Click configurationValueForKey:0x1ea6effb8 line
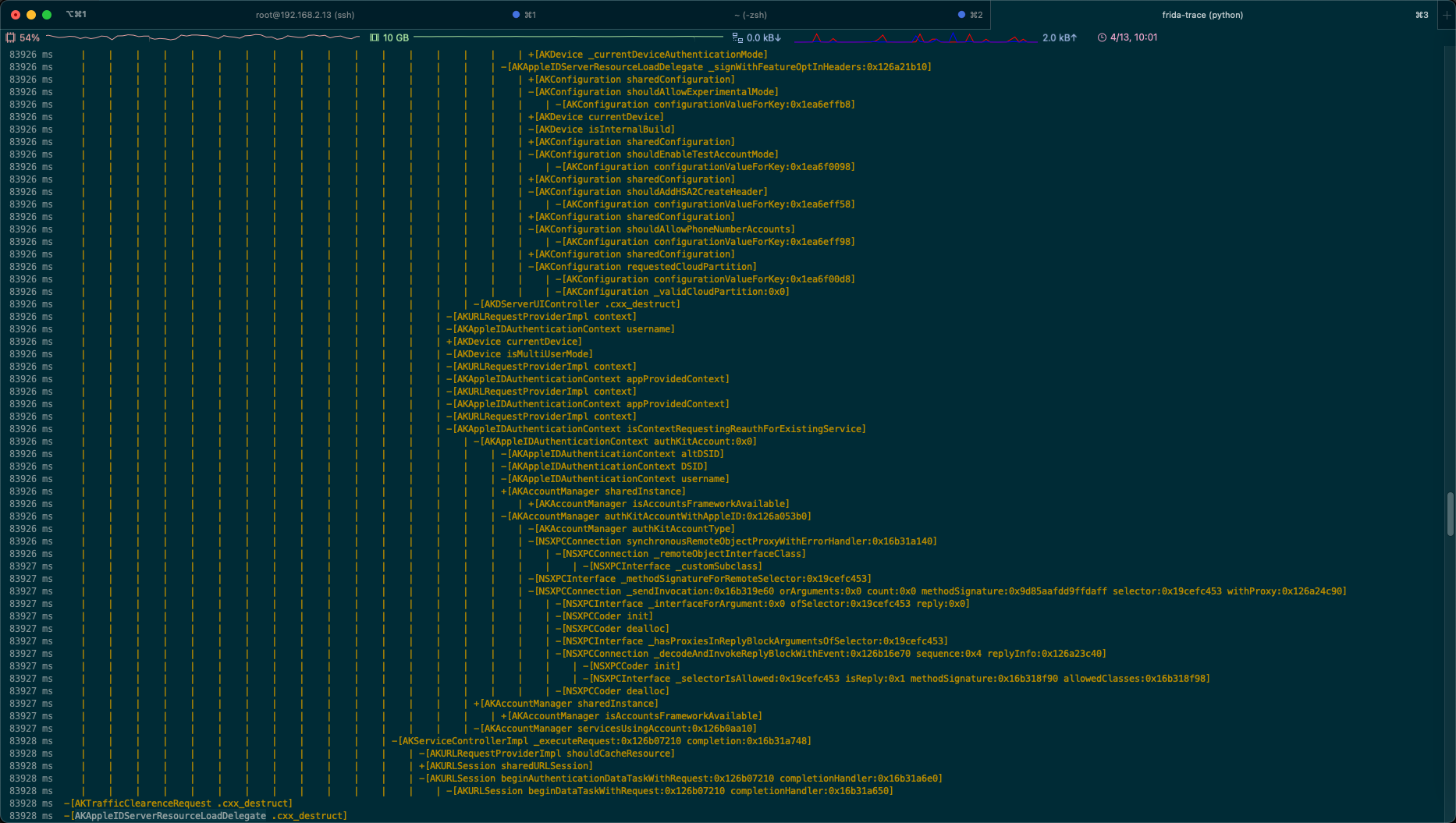The image size is (1456, 823). coord(705,105)
